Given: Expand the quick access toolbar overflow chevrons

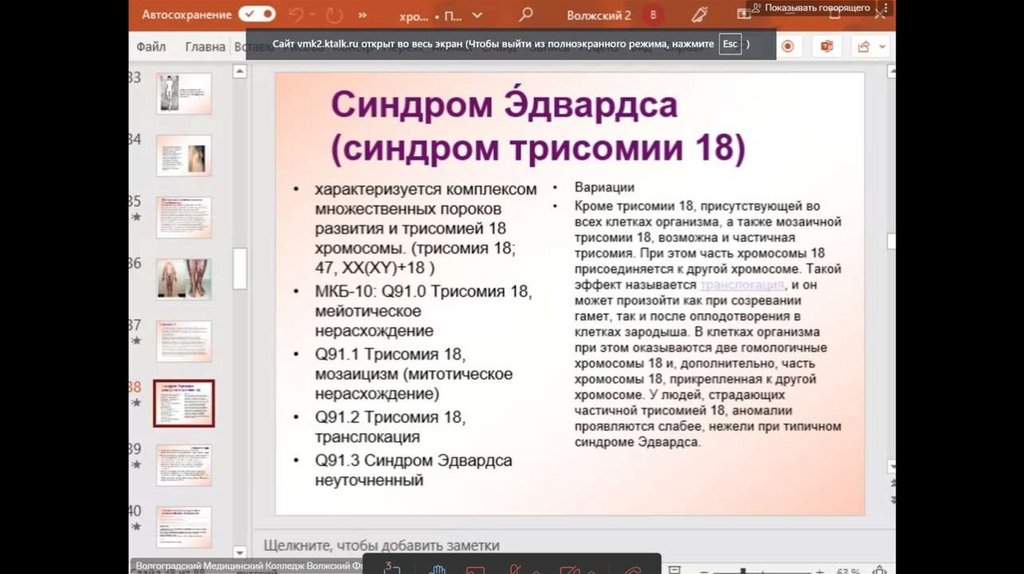Looking at the screenshot, I should click(x=361, y=16).
